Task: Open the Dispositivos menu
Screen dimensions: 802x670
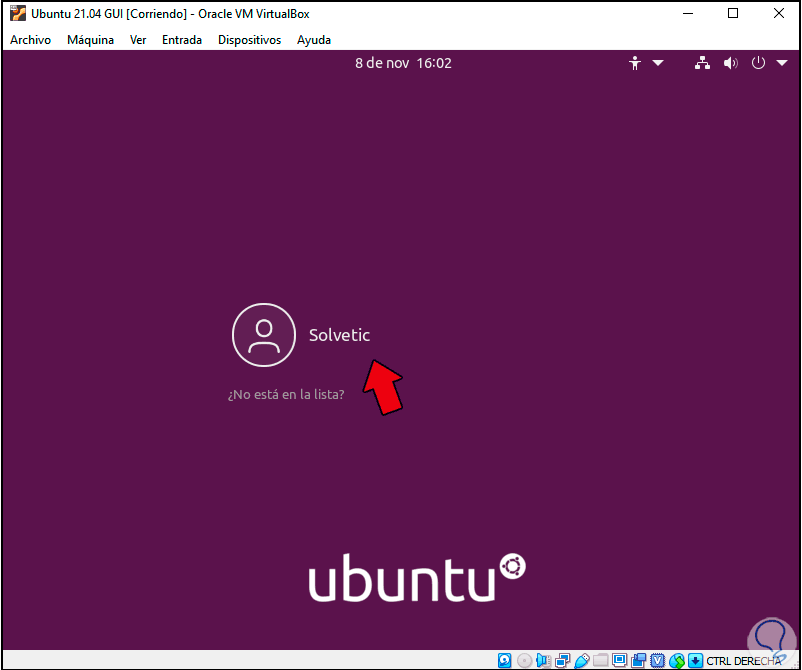Action: (250, 40)
